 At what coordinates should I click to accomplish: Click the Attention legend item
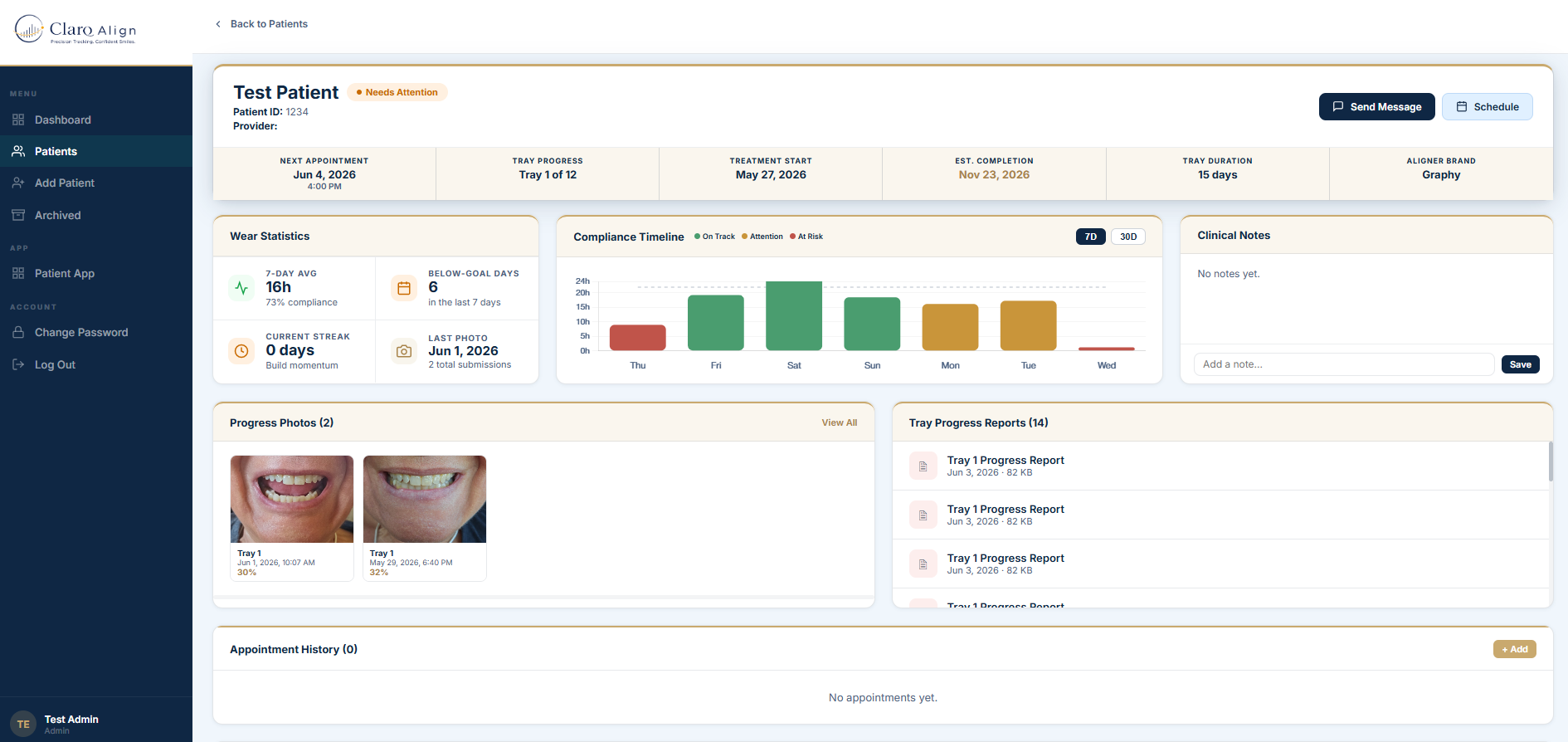762,237
